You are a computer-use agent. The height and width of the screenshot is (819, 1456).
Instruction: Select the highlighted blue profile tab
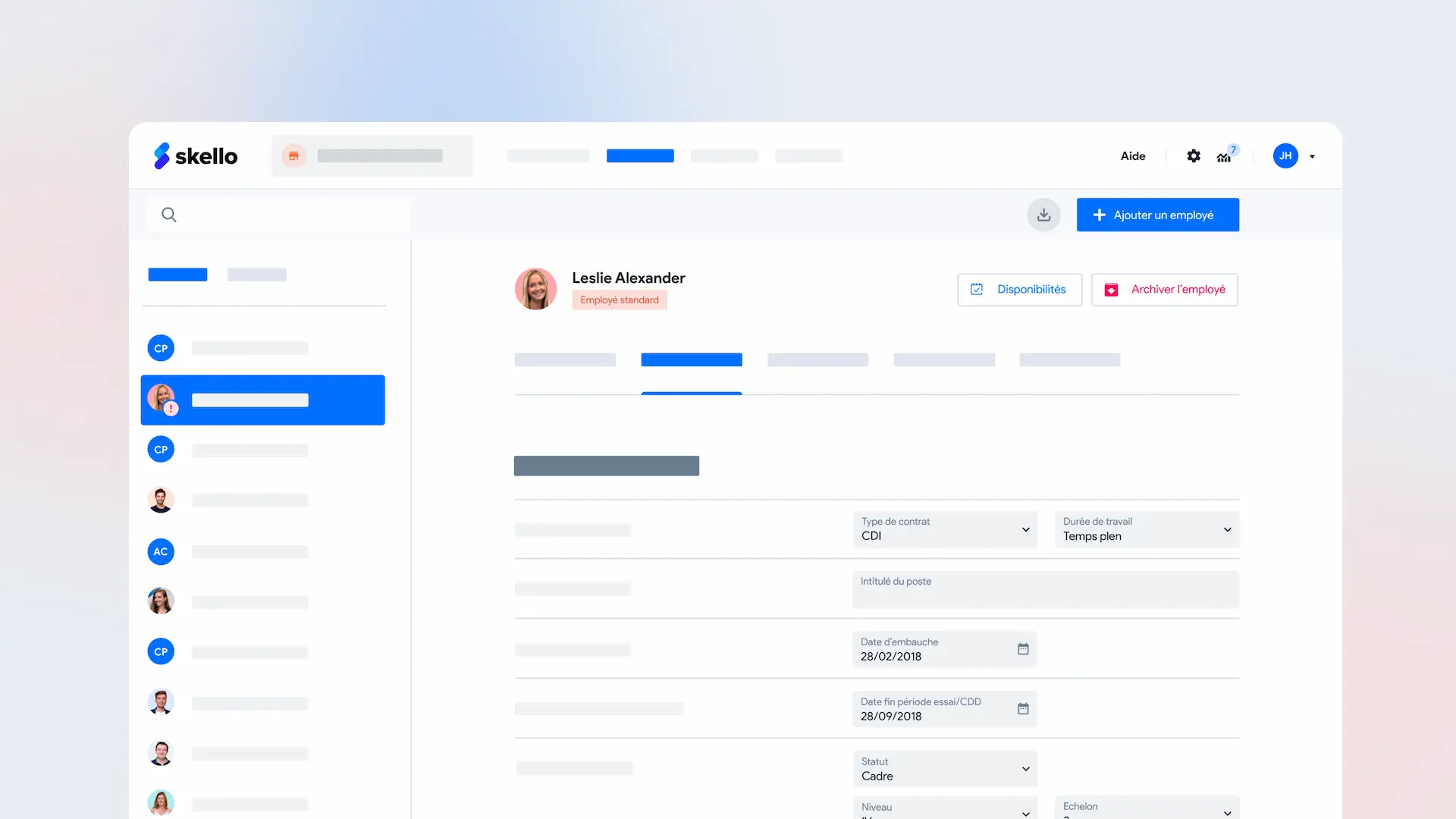(691, 359)
